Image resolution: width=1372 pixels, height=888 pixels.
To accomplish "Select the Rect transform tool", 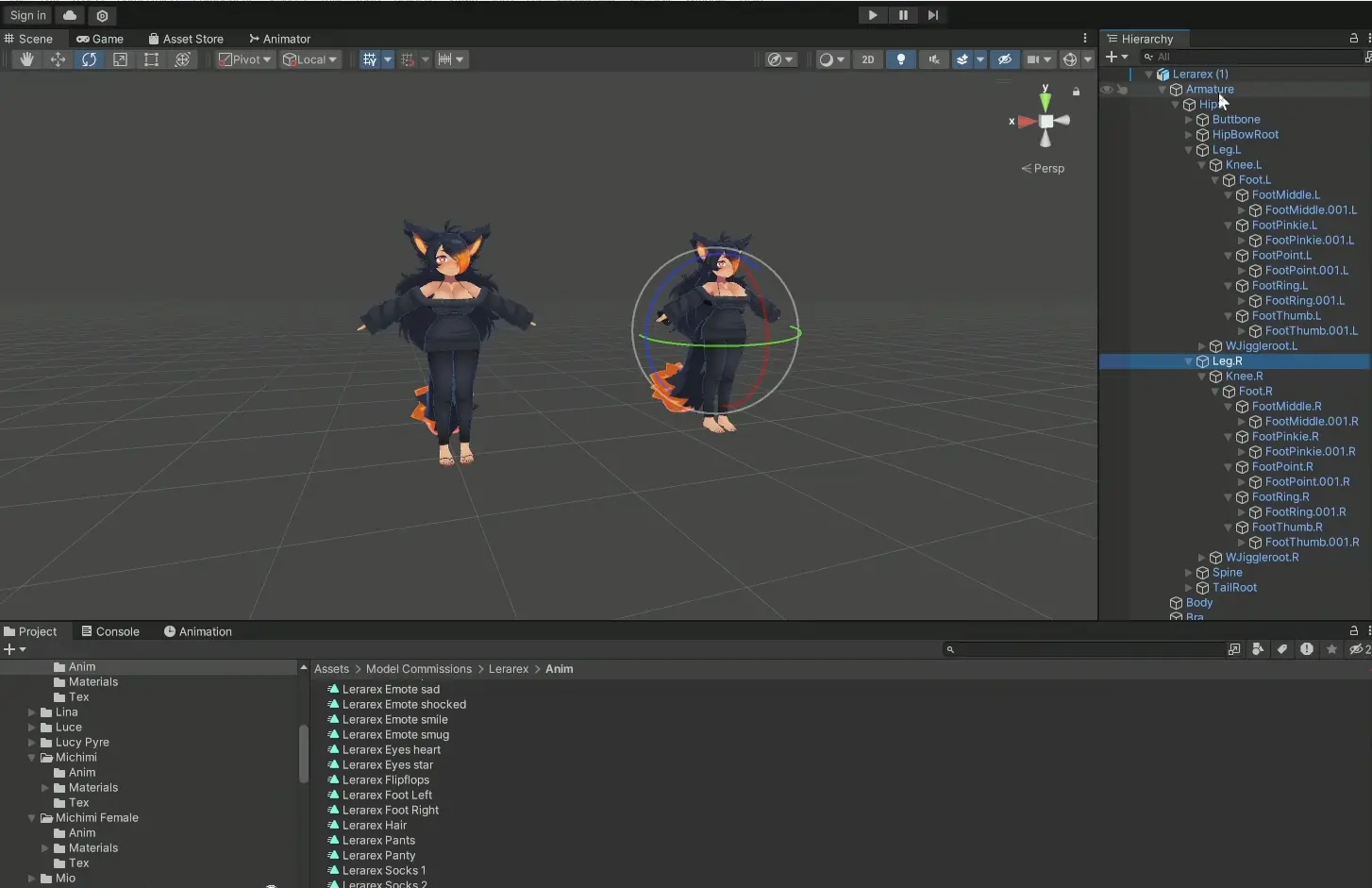I will 151,59.
